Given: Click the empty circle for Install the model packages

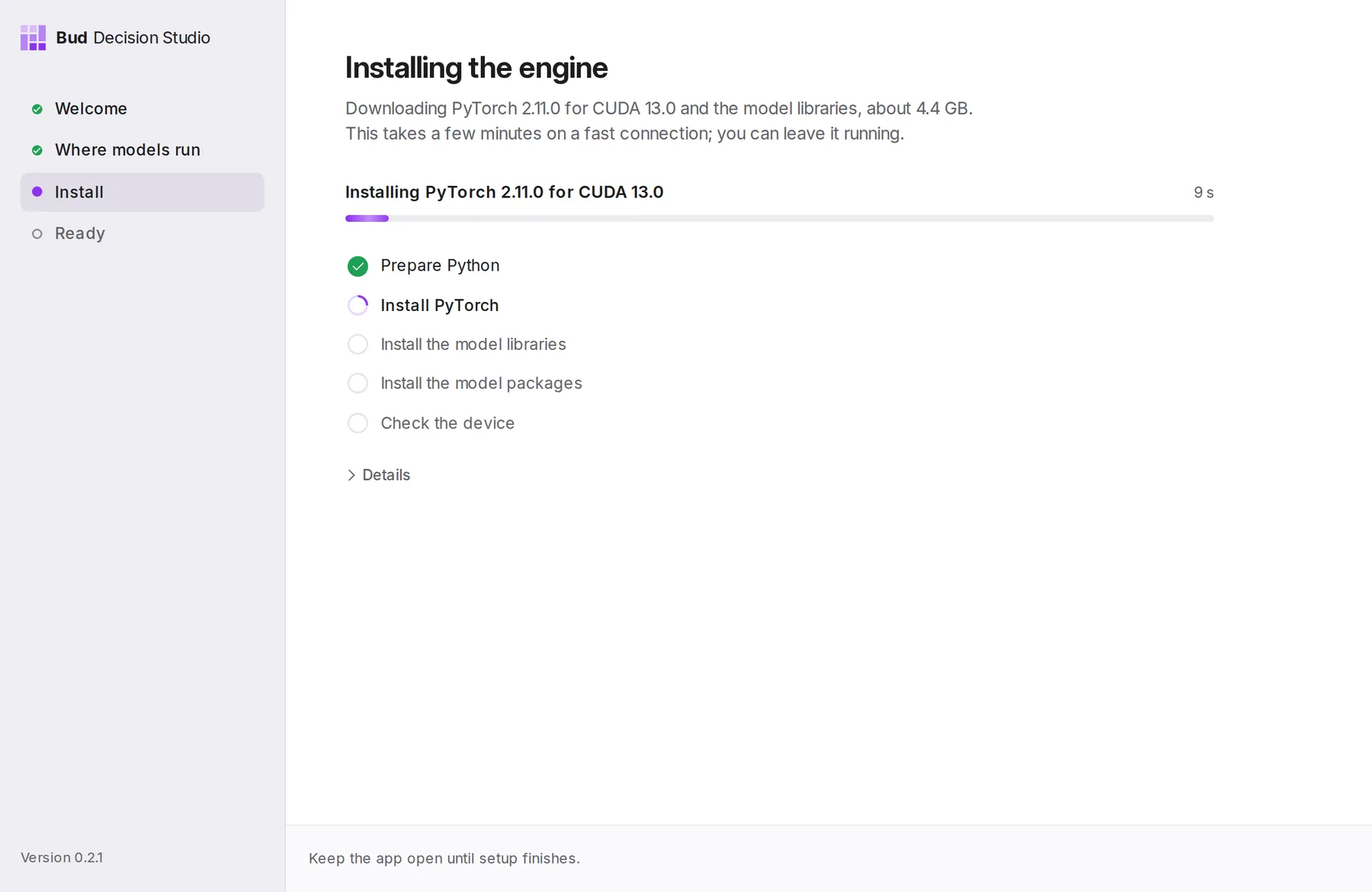Looking at the screenshot, I should coord(357,383).
